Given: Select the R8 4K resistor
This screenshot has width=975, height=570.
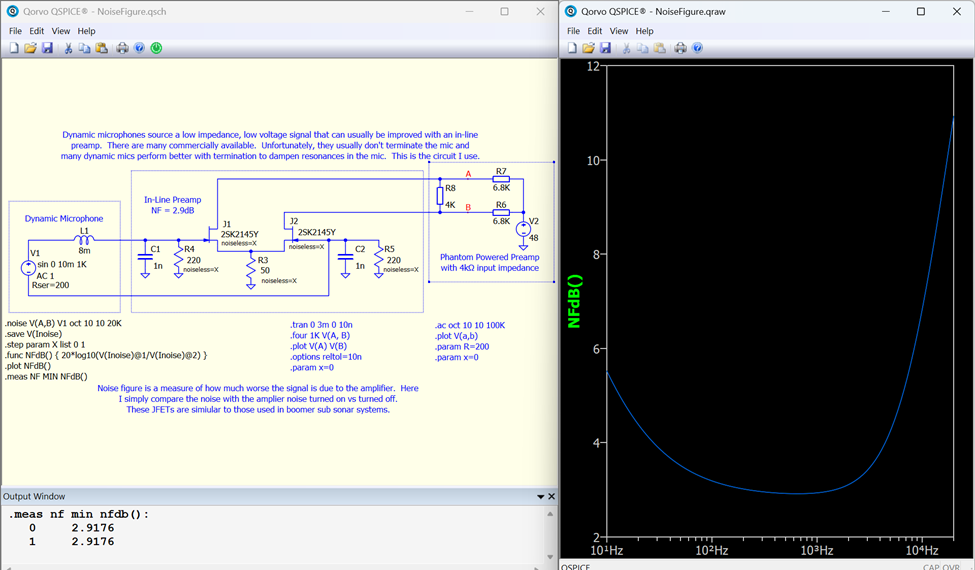Looking at the screenshot, I should click(440, 196).
